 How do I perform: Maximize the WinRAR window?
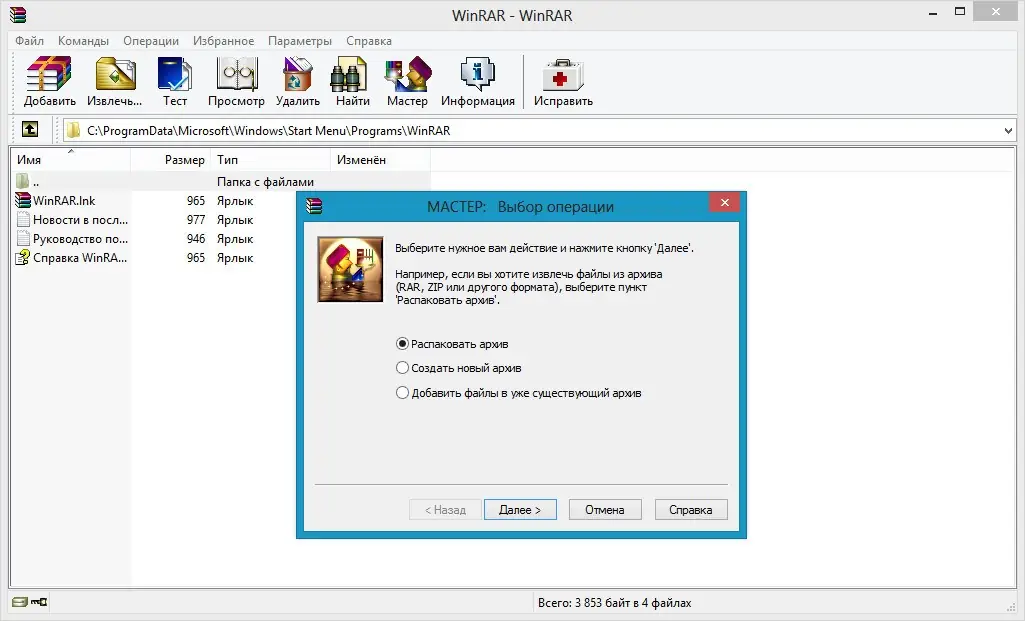point(960,11)
